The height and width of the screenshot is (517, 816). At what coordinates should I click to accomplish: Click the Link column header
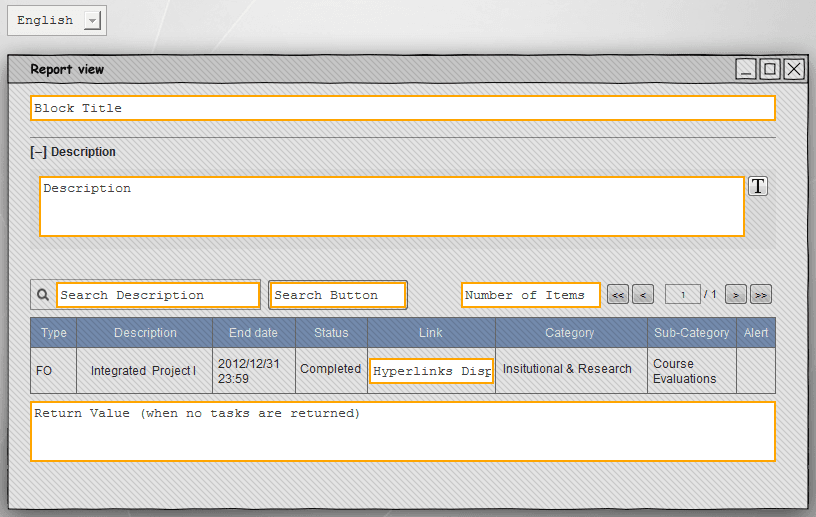point(431,333)
